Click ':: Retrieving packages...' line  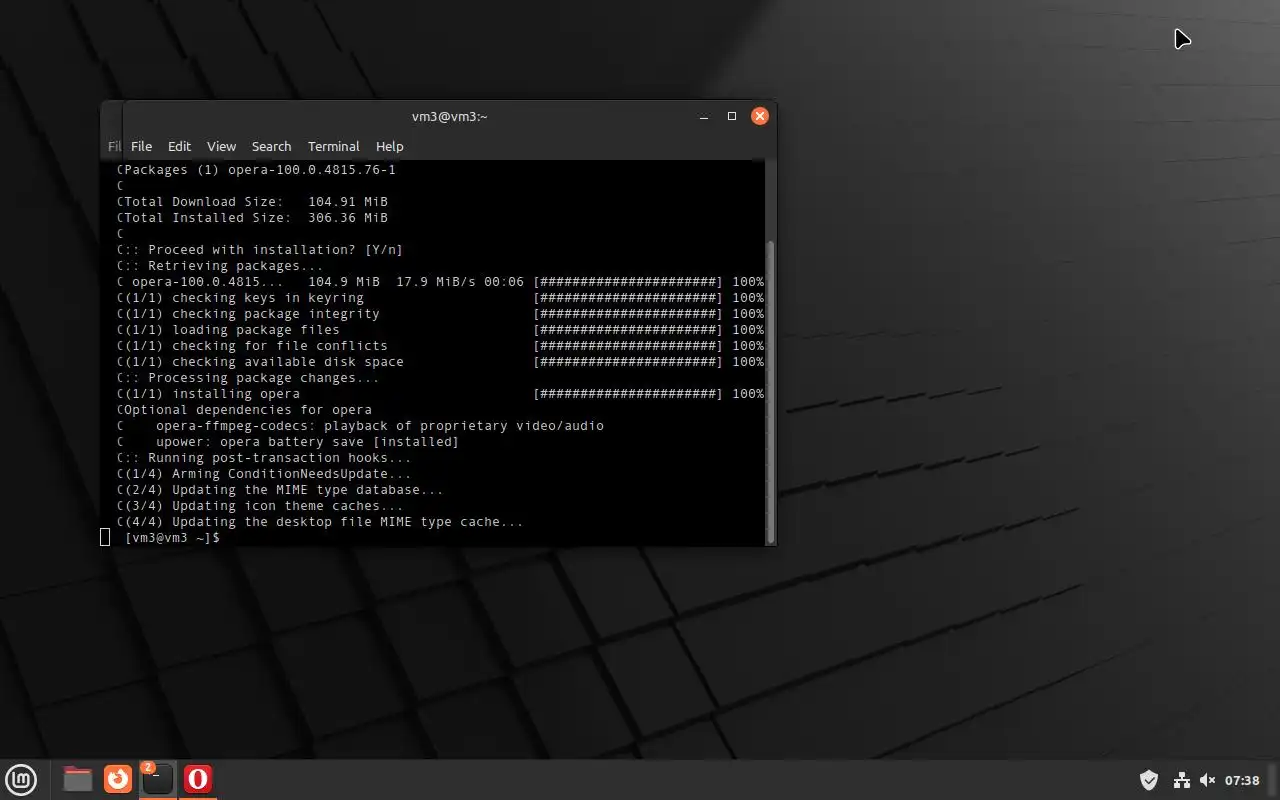click(x=224, y=266)
